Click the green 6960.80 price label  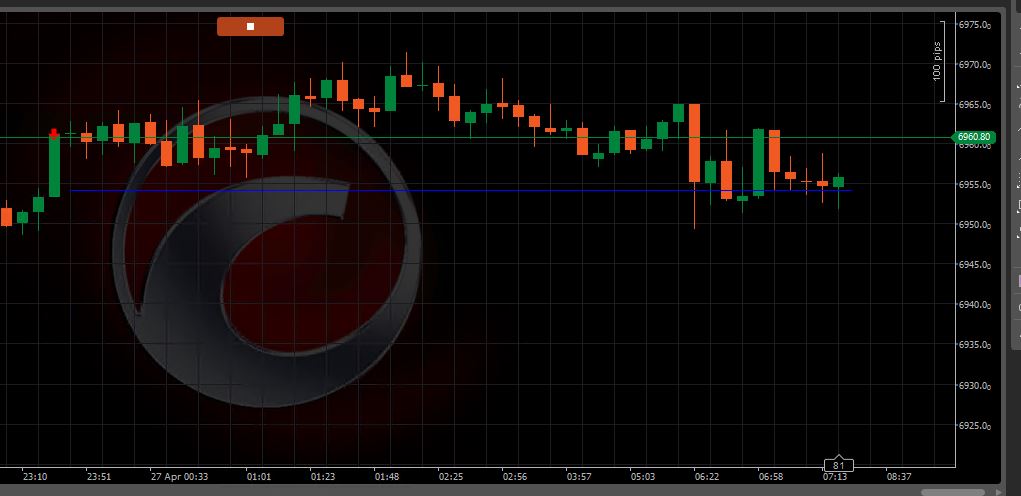click(x=974, y=137)
